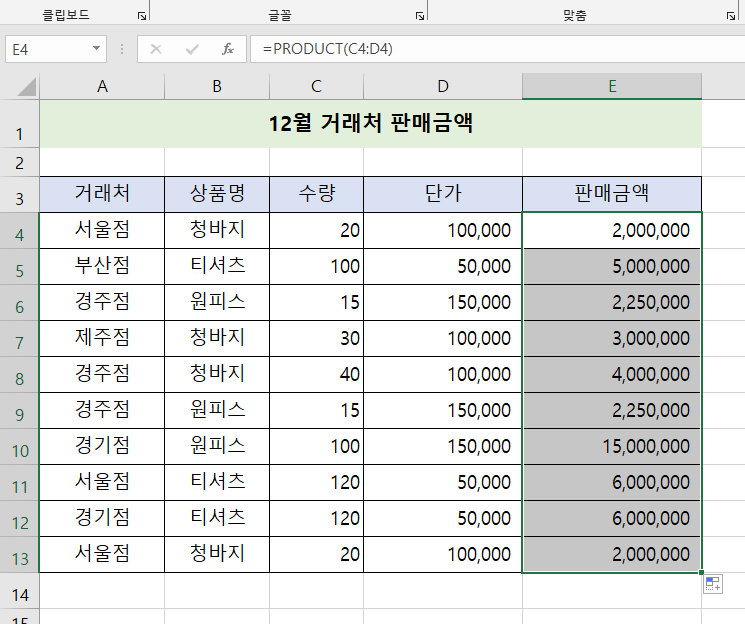Viewport: 745px width, 624px height.
Task: Click quantity 100 in row 5
Action: [x=316, y=267]
